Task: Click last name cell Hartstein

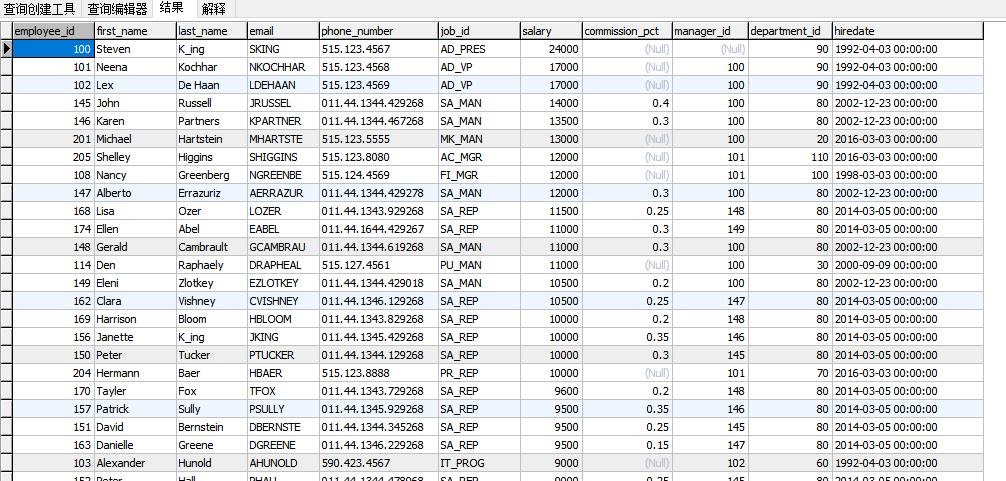Action: (x=212, y=139)
